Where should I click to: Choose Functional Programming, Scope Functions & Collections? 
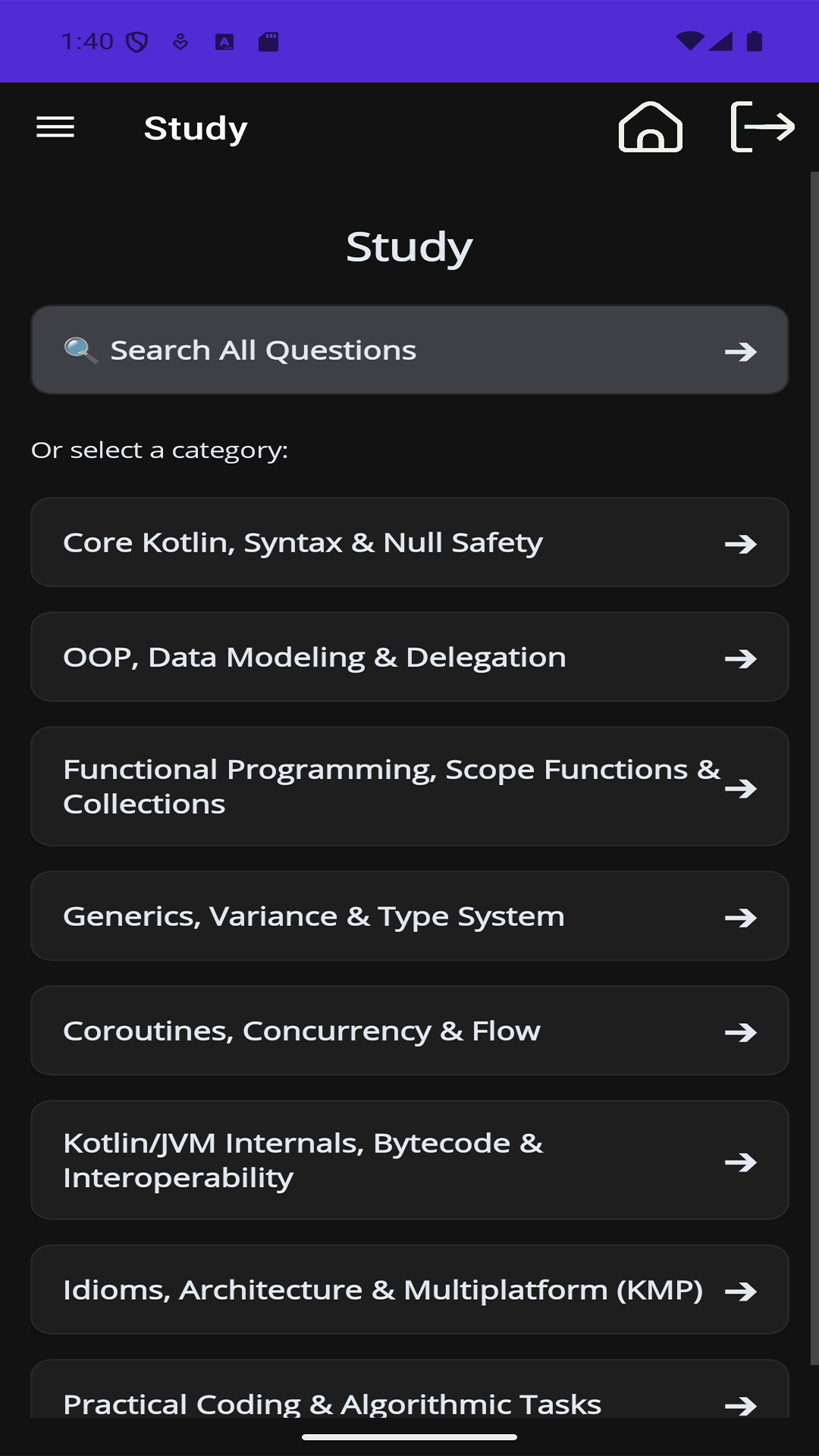(x=409, y=786)
